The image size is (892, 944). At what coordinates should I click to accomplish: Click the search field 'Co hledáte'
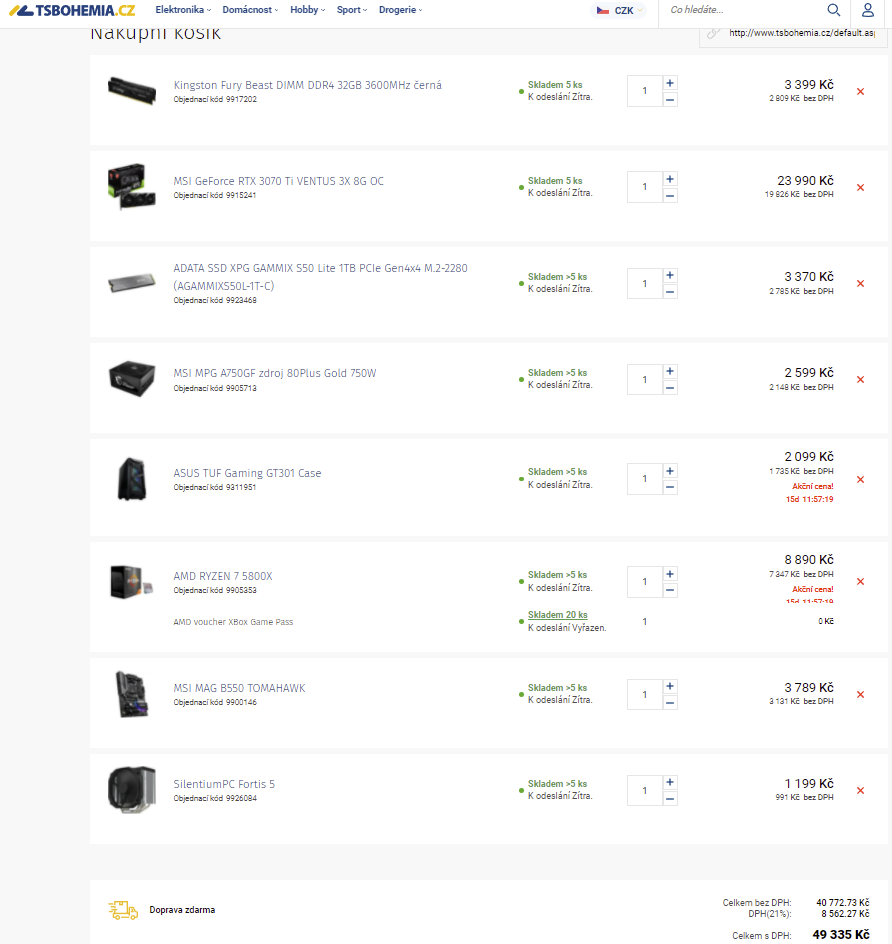740,10
